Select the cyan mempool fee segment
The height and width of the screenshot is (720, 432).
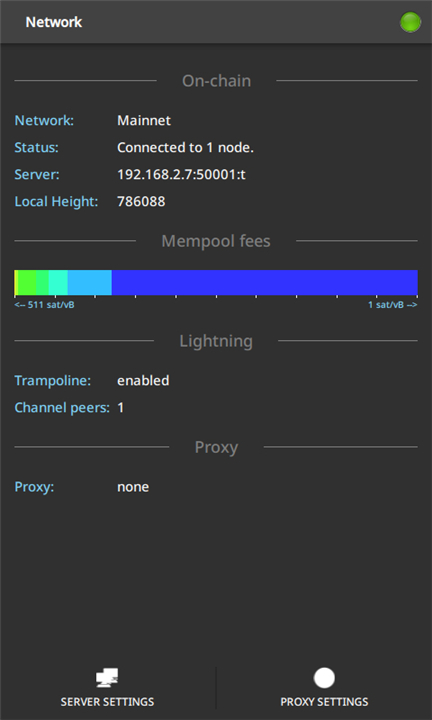[58, 282]
